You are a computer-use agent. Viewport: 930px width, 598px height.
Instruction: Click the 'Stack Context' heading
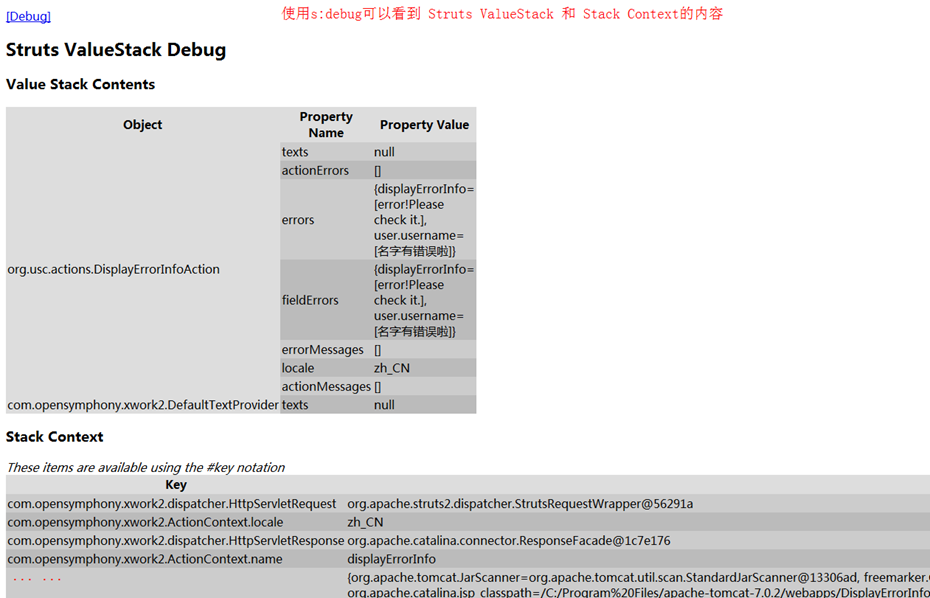point(55,437)
